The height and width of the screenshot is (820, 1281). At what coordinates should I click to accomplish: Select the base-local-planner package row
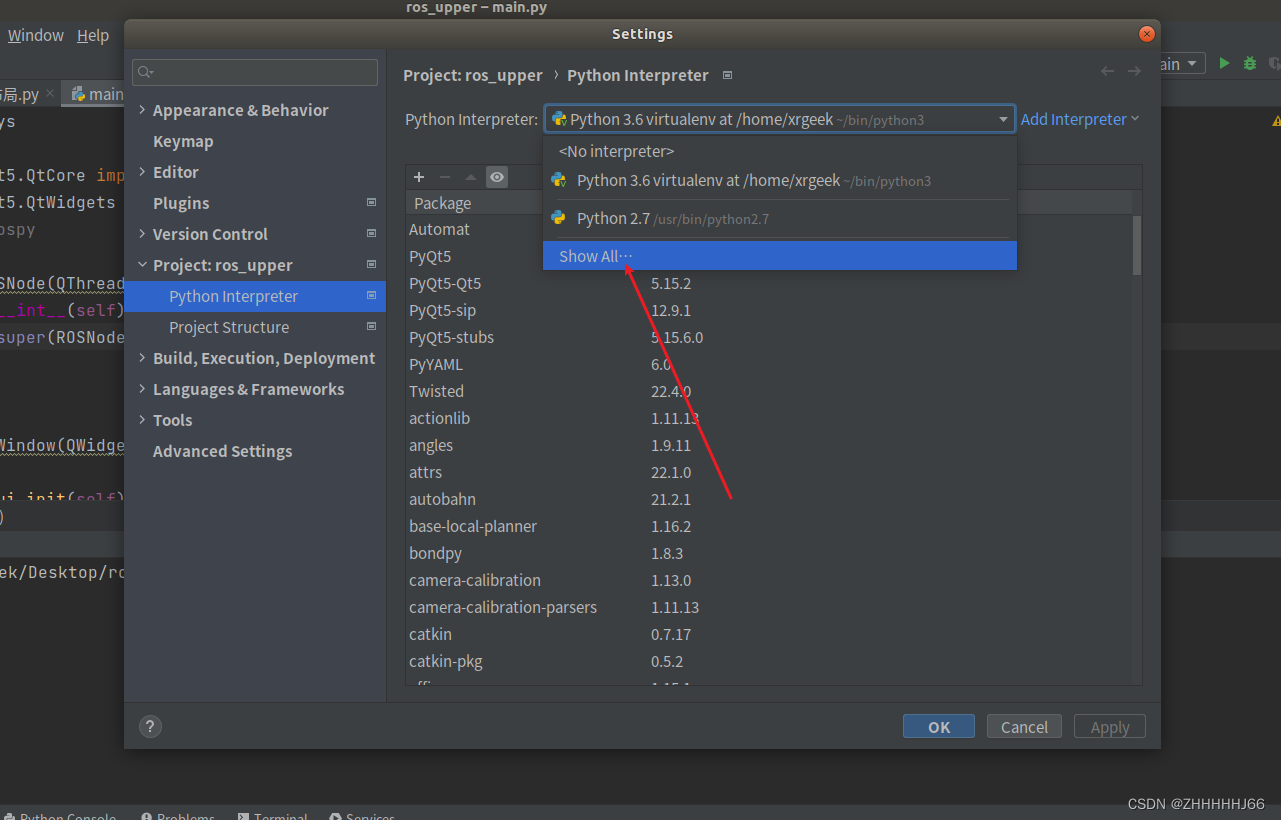pos(769,526)
